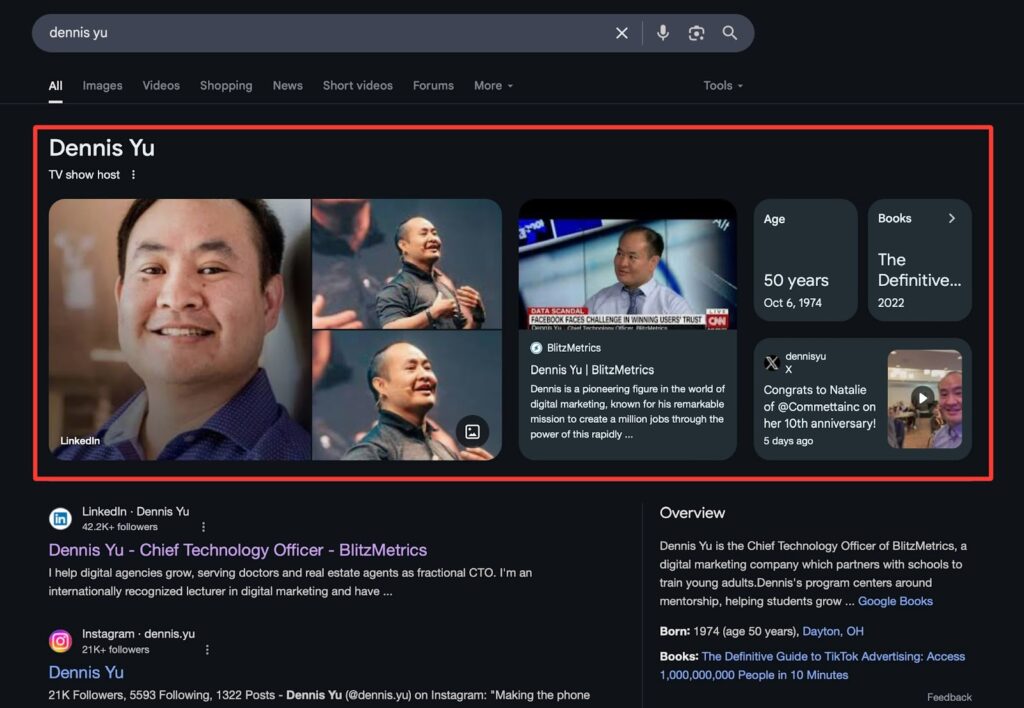Click the 'dennisyu' handle on X card

click(x=805, y=356)
